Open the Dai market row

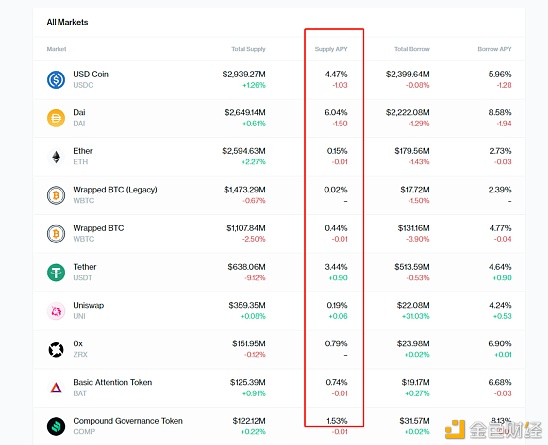coord(279,118)
